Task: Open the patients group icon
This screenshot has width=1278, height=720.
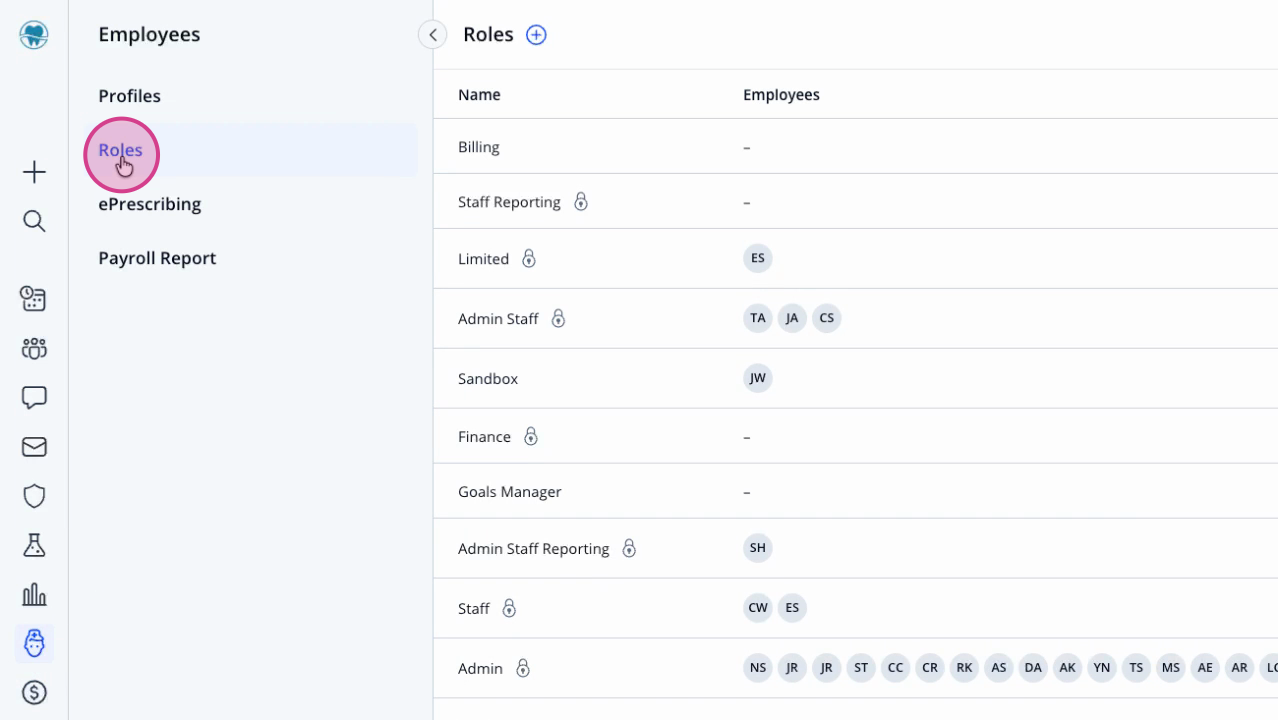Action: [x=34, y=348]
